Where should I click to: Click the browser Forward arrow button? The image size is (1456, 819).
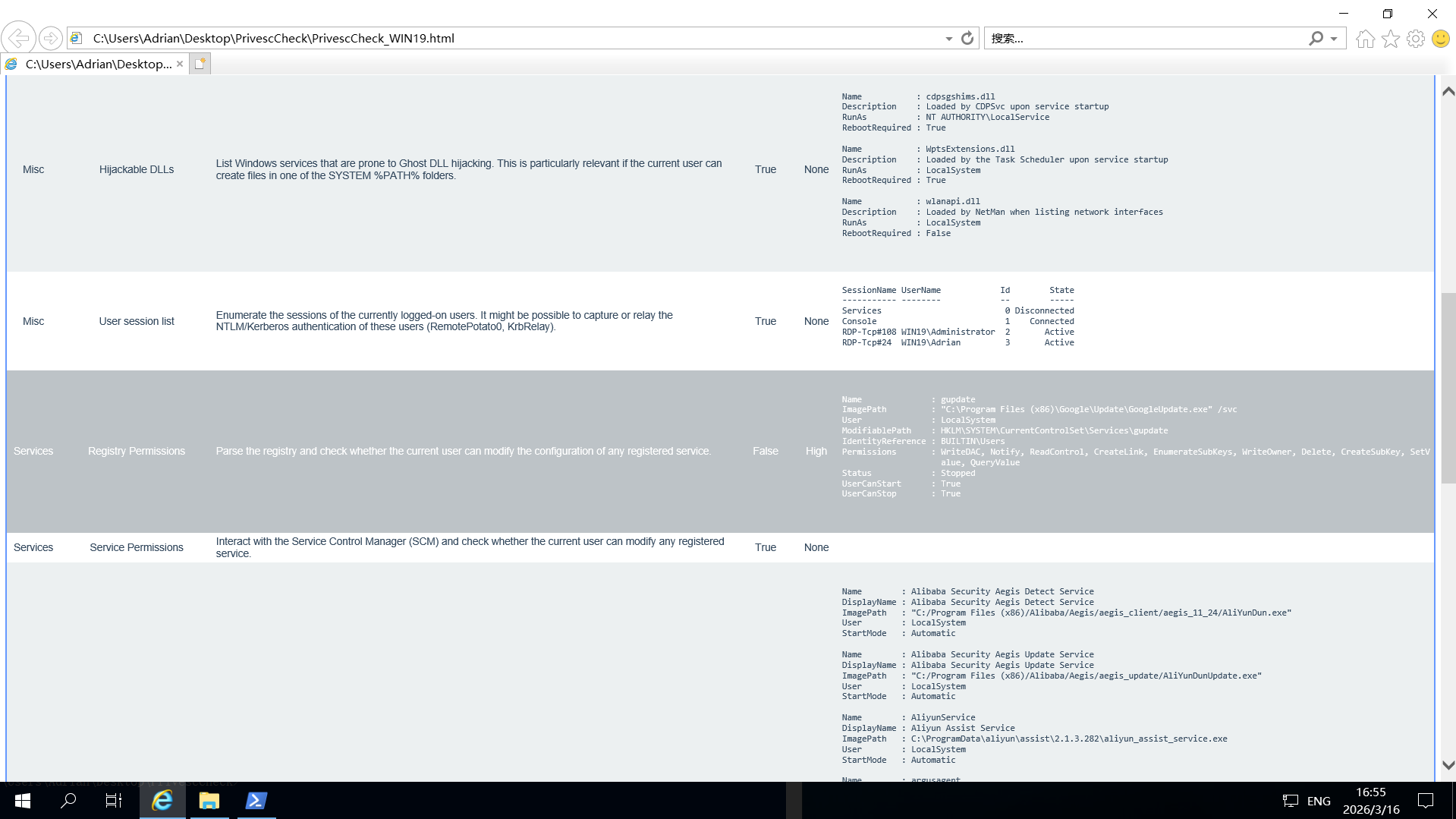[50, 38]
